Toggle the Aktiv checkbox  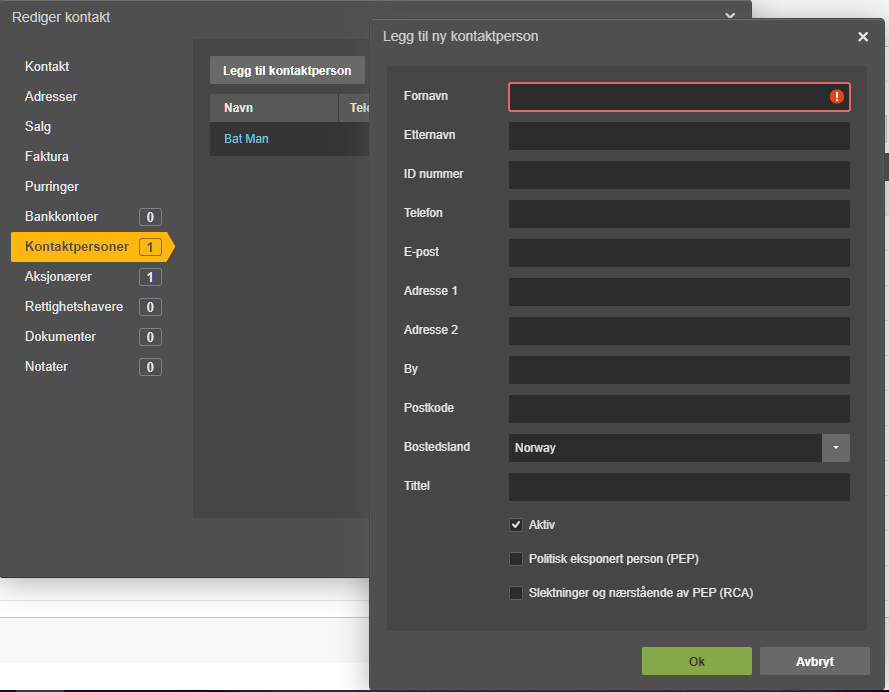click(516, 525)
